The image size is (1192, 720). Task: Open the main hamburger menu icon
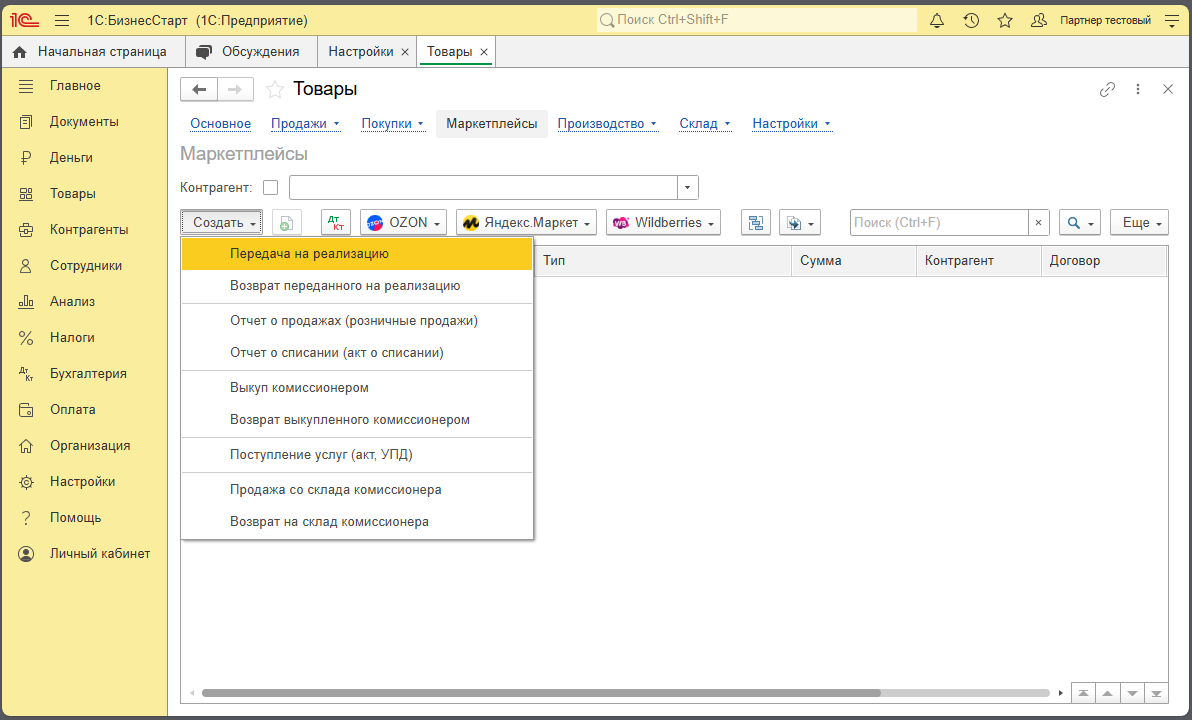(62, 21)
